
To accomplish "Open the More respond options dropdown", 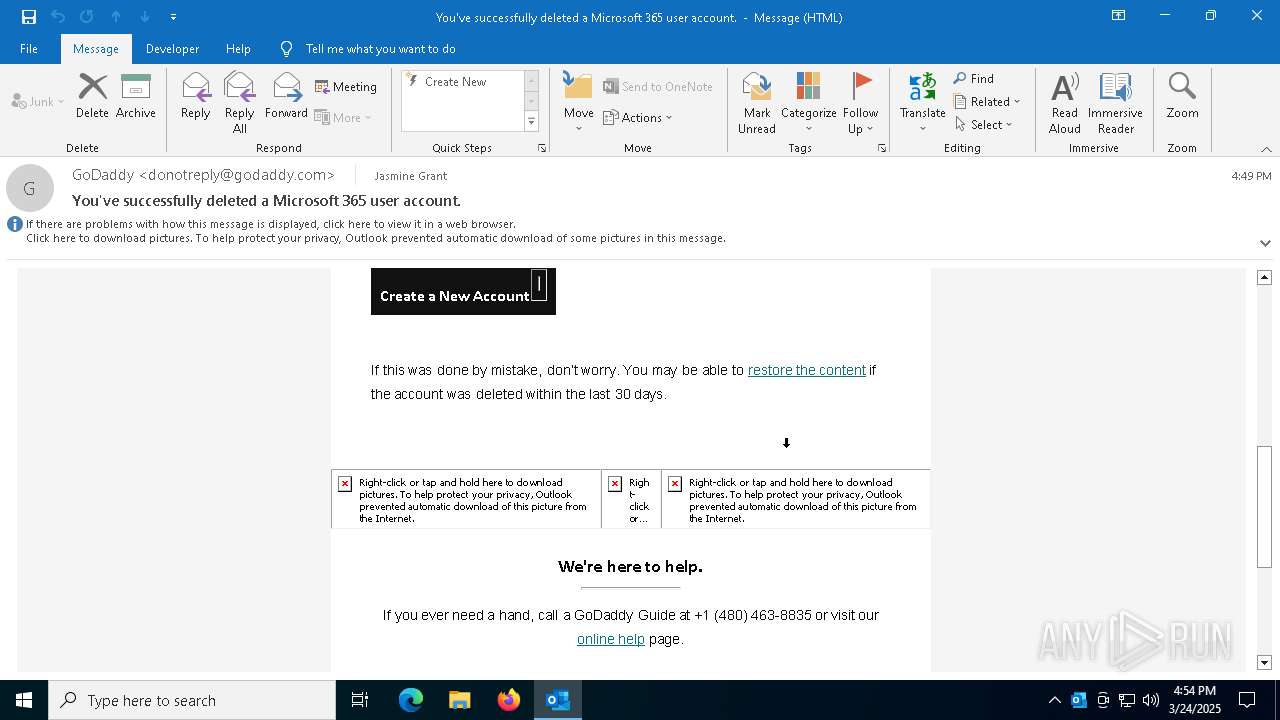I will [343, 117].
